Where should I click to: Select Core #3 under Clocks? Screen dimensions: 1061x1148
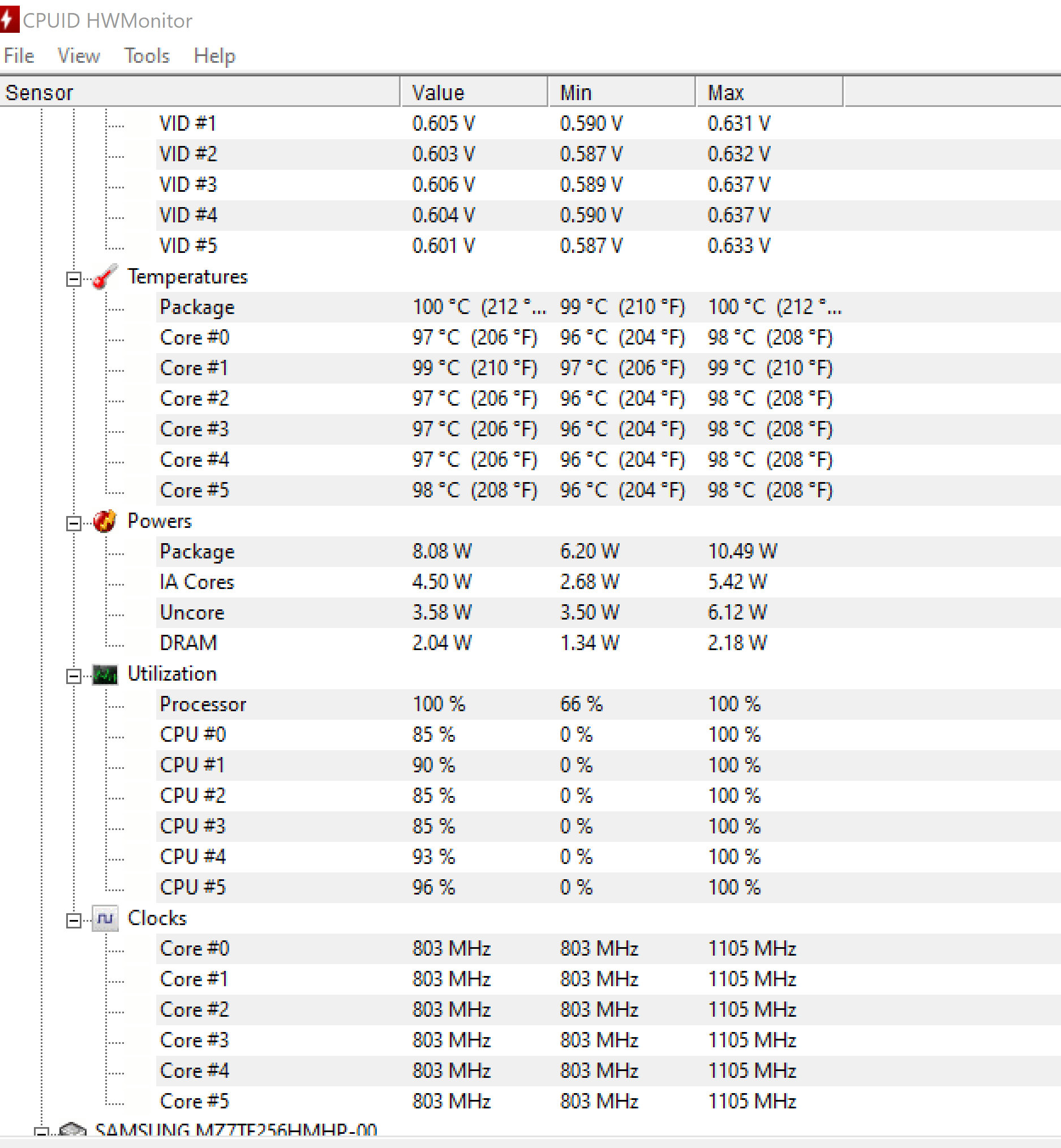608,1040
